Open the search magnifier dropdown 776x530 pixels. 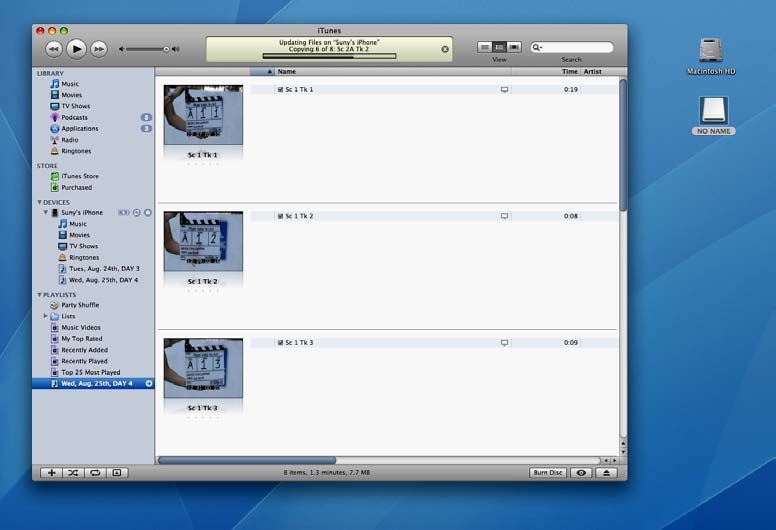point(536,47)
